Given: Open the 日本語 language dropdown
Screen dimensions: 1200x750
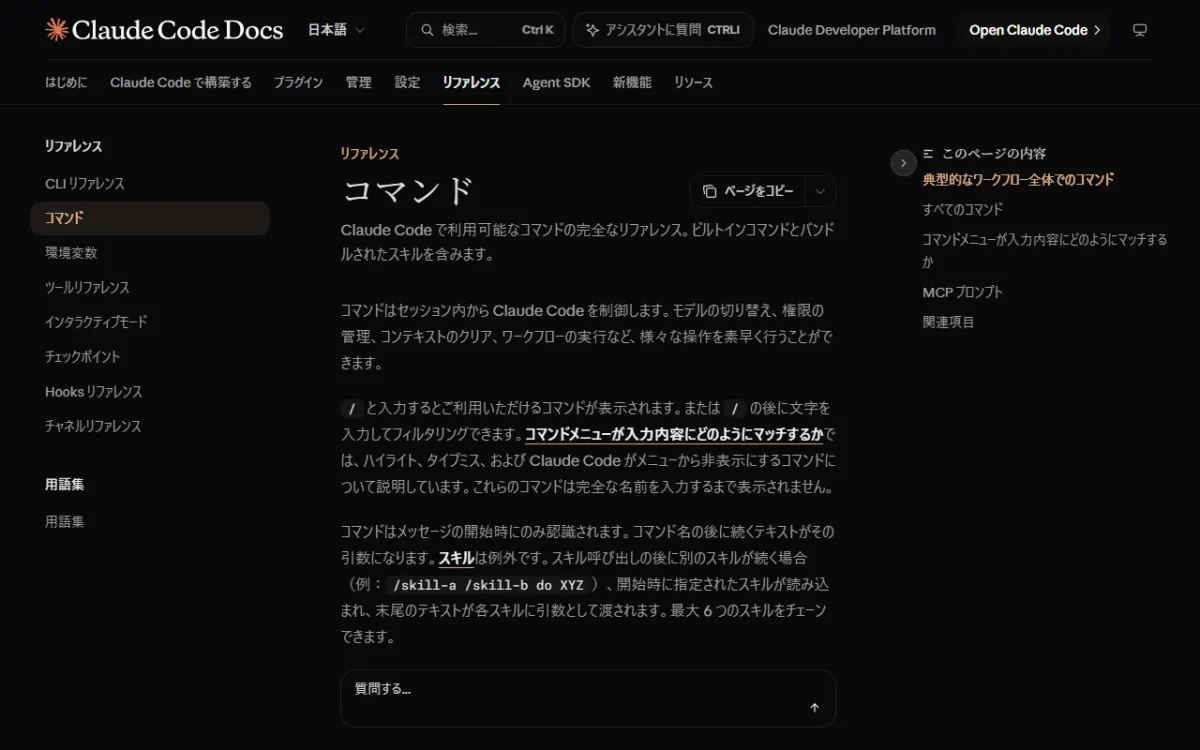Looking at the screenshot, I should (x=336, y=30).
